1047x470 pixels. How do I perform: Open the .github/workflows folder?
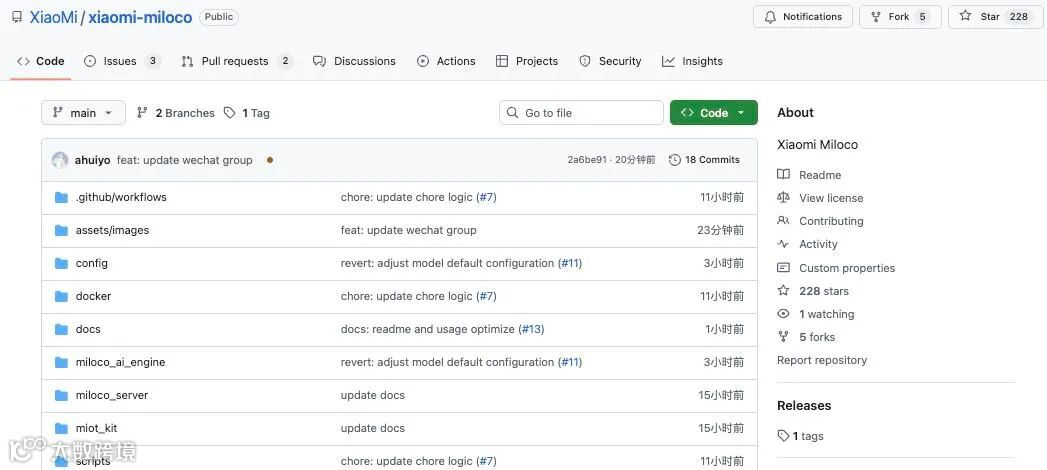(x=121, y=198)
